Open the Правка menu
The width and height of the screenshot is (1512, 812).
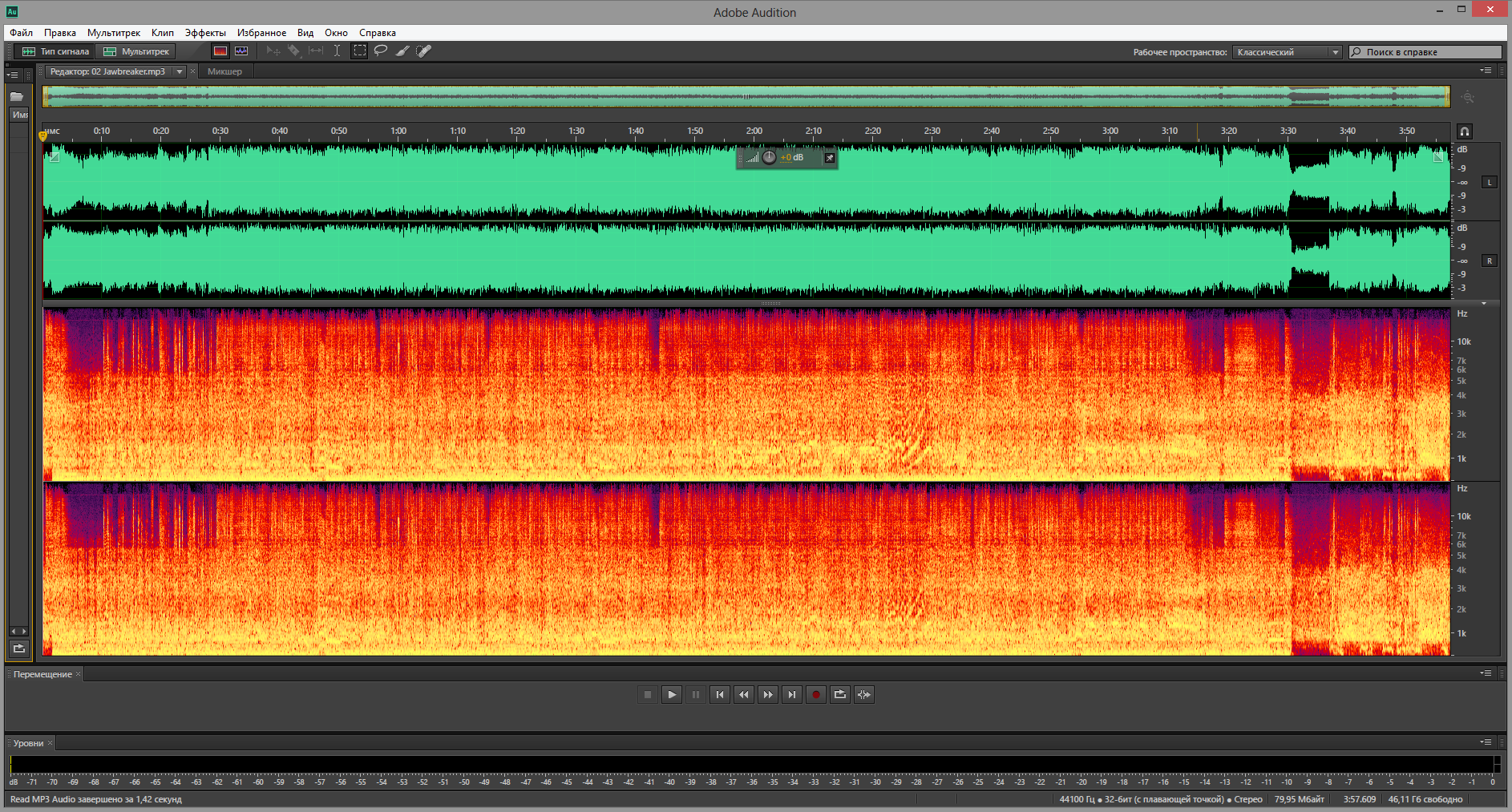click(x=60, y=33)
